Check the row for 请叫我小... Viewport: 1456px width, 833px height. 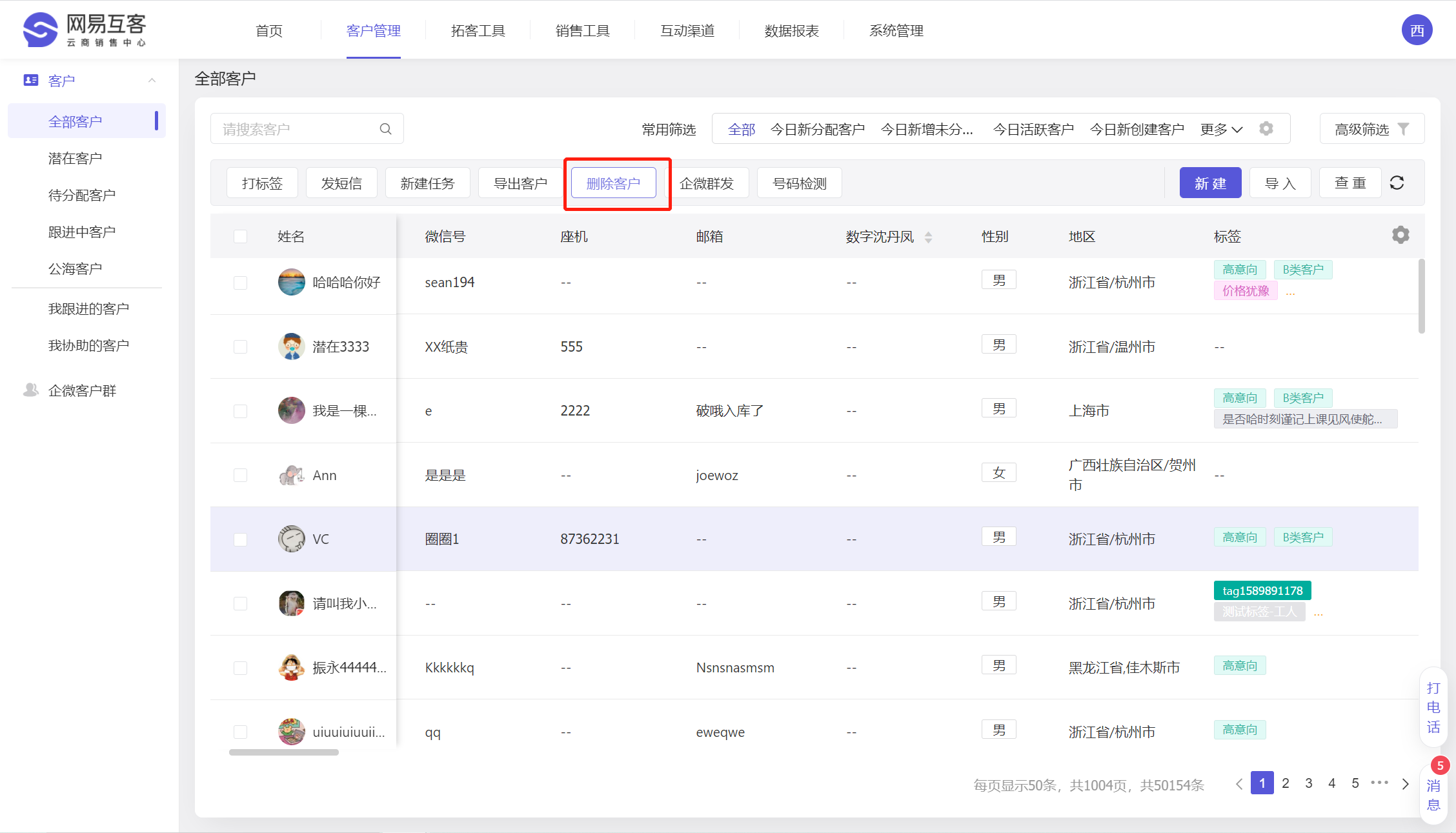pyautogui.click(x=240, y=603)
